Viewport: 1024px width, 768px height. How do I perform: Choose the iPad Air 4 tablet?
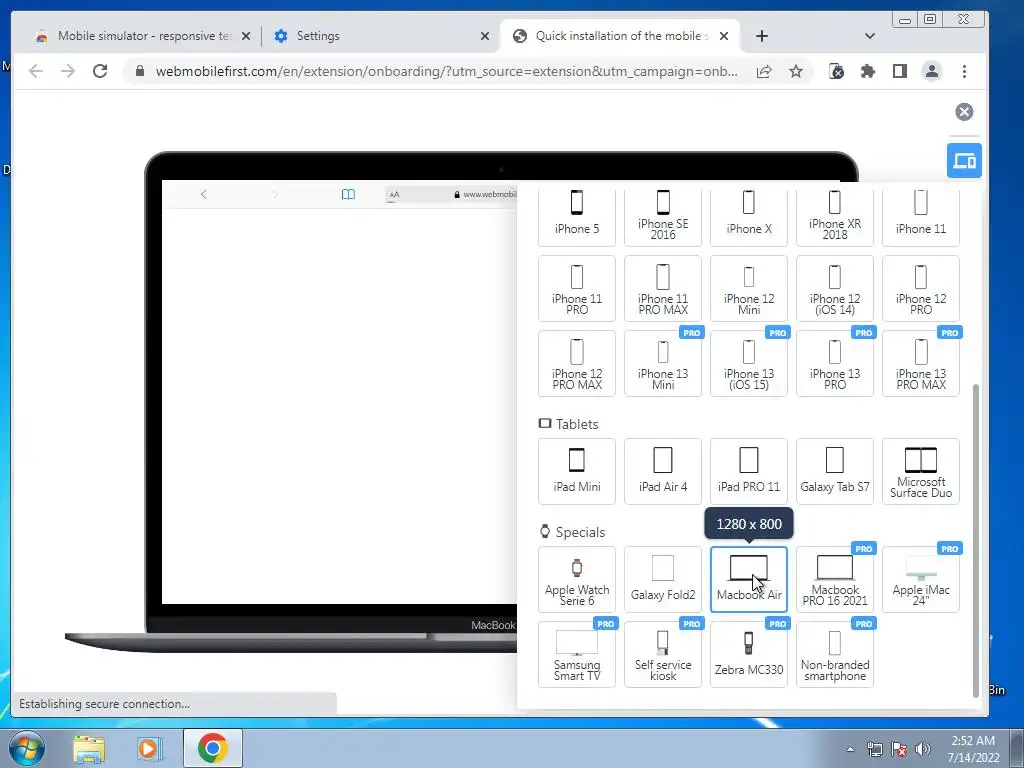tap(663, 472)
